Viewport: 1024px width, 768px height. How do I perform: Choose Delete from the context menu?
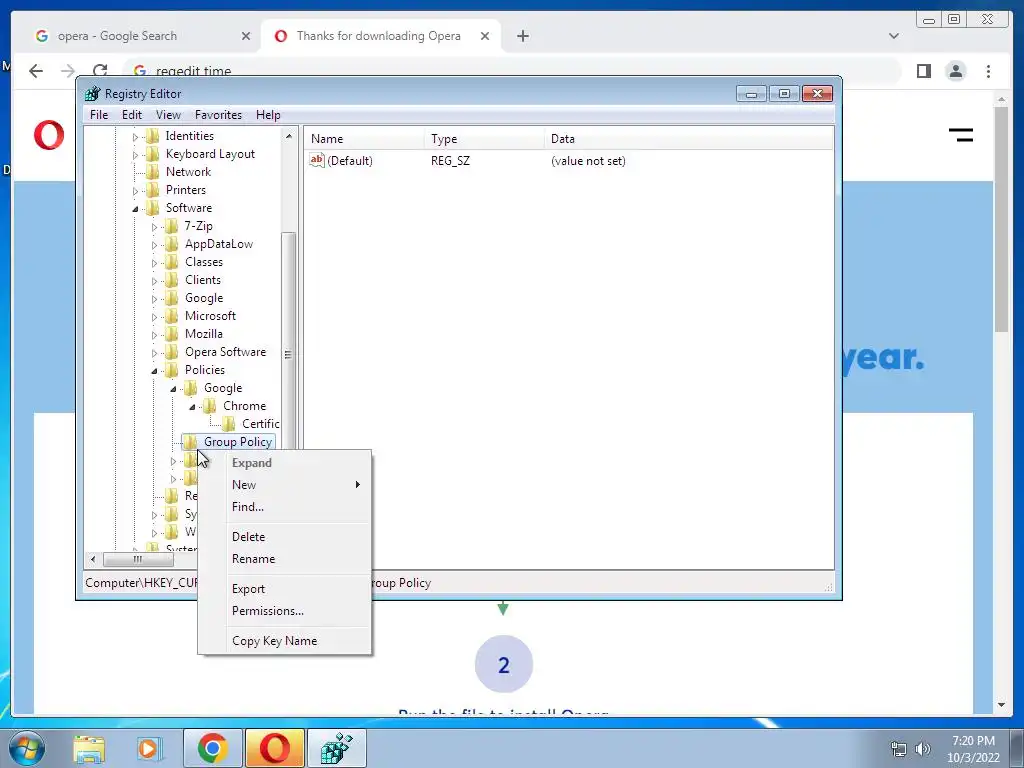pos(248,537)
